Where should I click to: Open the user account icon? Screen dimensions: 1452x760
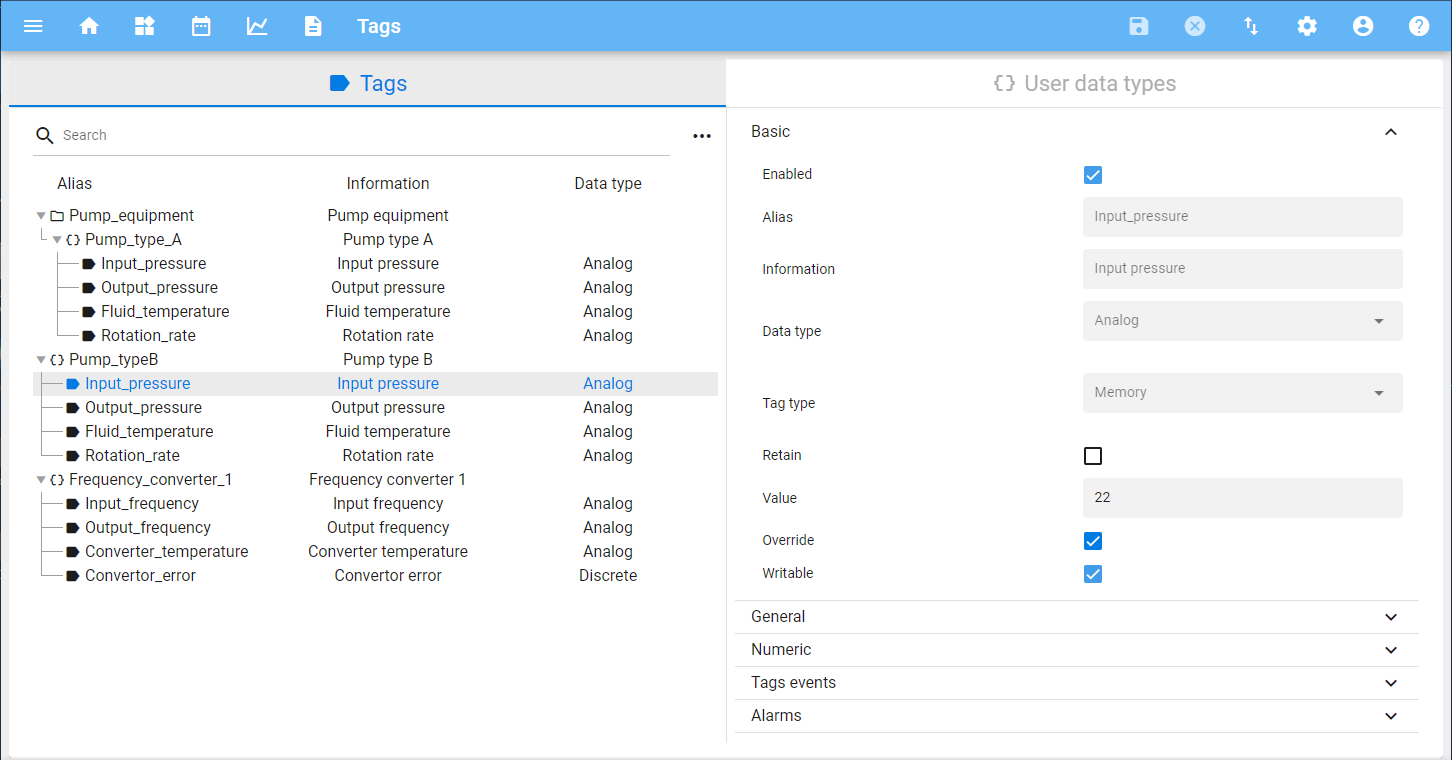pyautogui.click(x=1363, y=26)
